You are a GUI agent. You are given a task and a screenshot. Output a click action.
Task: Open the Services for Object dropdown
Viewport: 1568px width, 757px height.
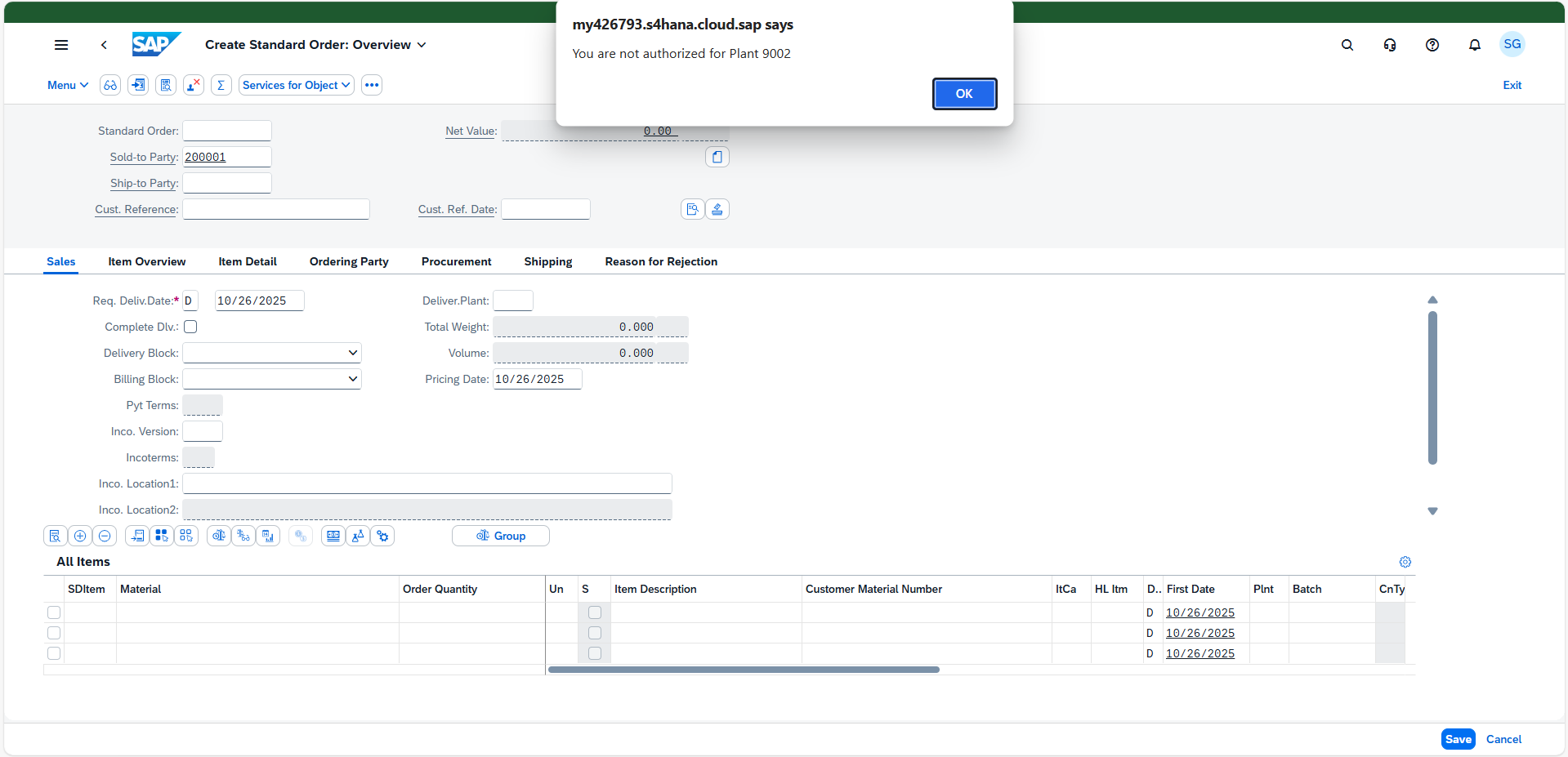[x=296, y=85]
